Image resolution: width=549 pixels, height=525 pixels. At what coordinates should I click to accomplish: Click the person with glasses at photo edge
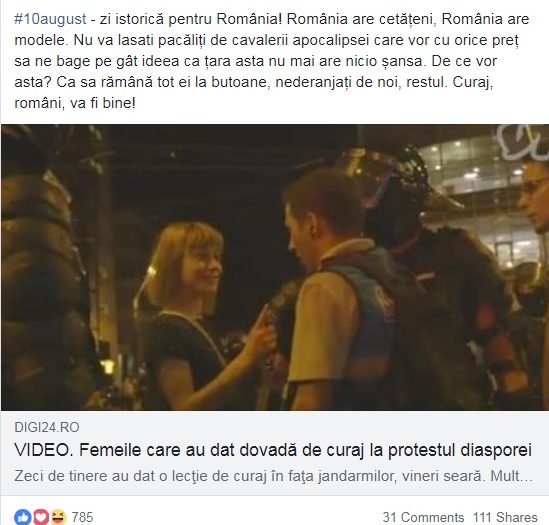click(x=535, y=203)
